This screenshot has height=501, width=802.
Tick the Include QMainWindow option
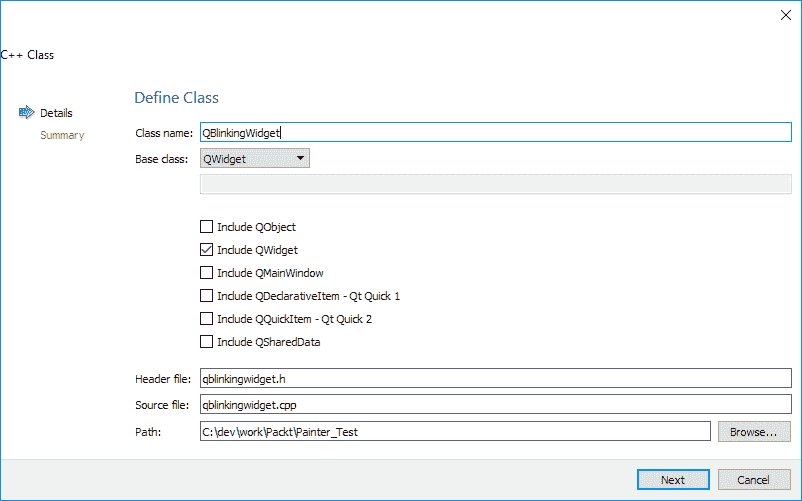click(x=207, y=273)
